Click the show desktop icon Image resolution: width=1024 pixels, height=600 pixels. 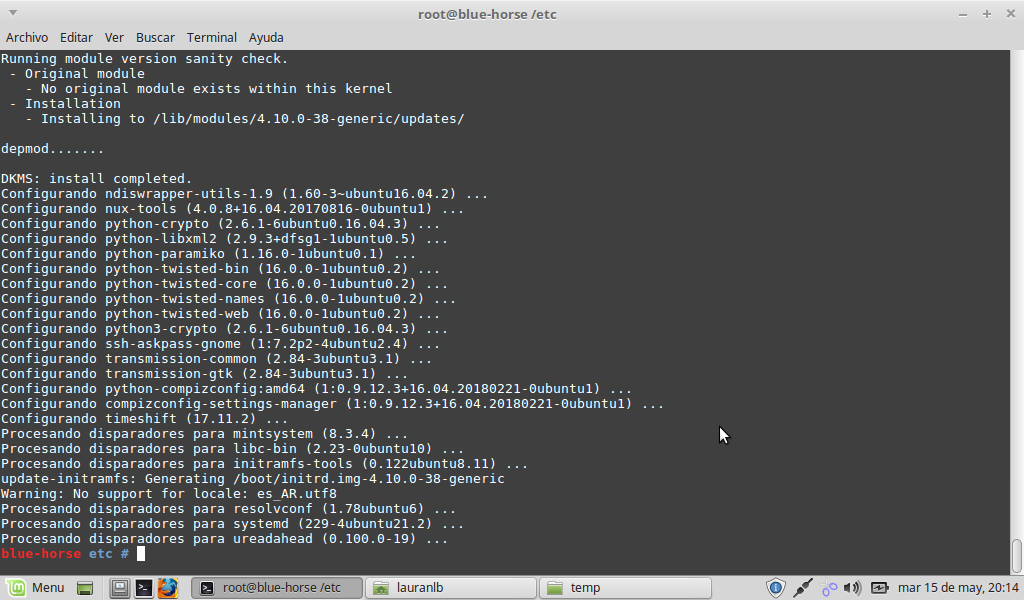click(86, 587)
